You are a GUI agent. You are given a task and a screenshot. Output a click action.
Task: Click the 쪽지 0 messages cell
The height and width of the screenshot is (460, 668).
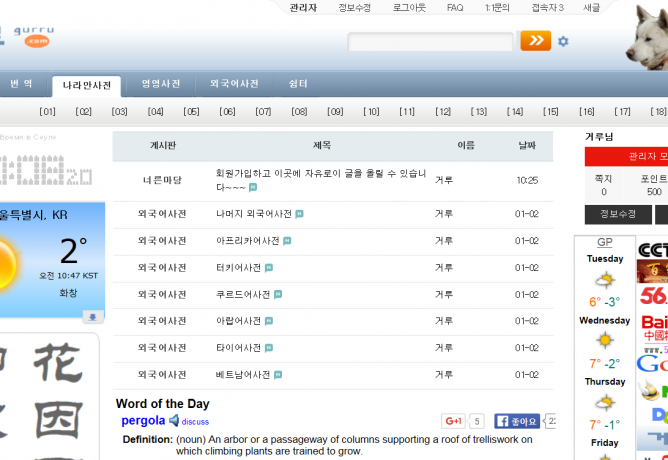604,185
